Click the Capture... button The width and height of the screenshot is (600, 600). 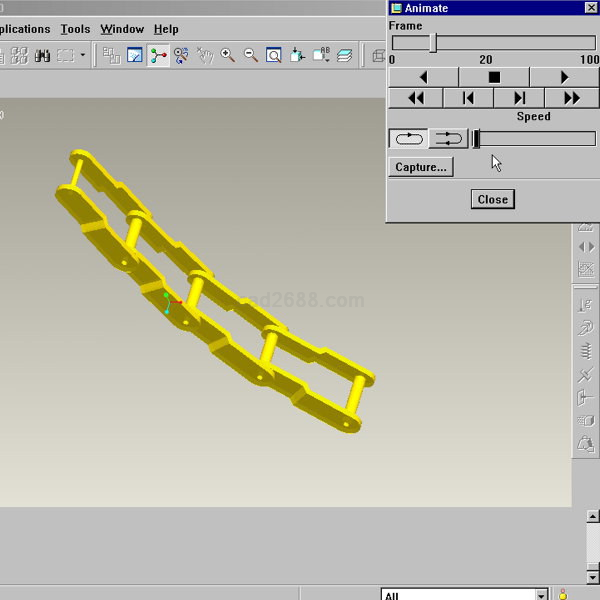[x=421, y=167]
